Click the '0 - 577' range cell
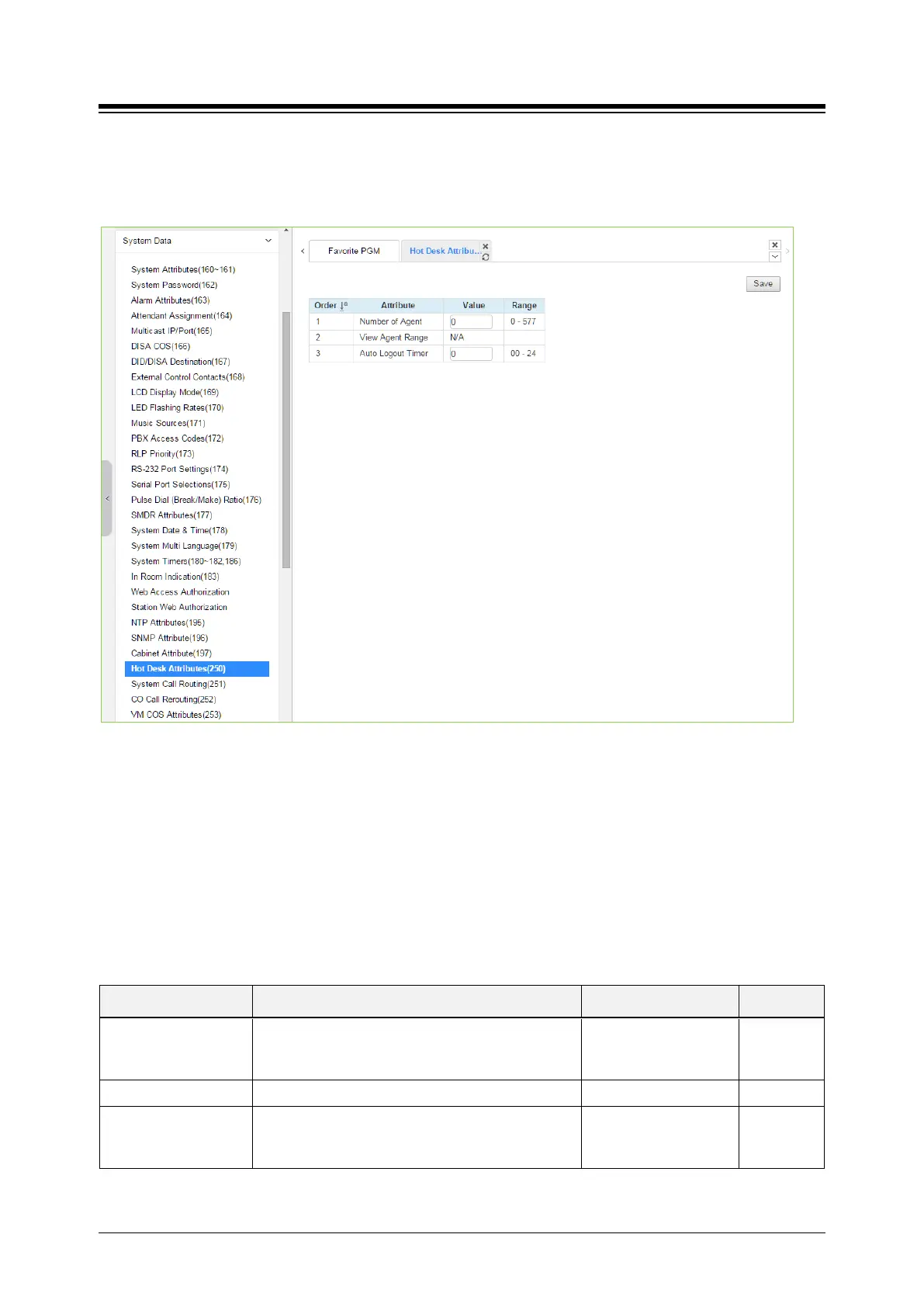 point(523,321)
